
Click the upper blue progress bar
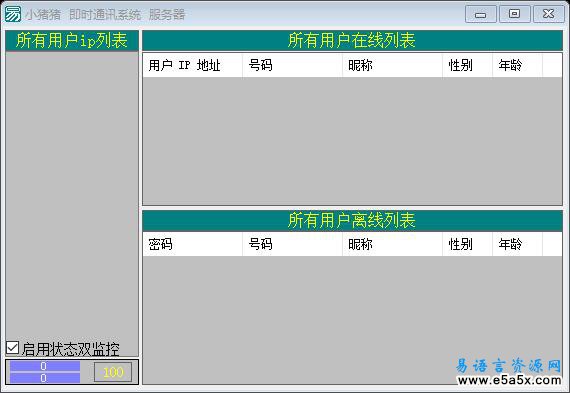click(45, 366)
